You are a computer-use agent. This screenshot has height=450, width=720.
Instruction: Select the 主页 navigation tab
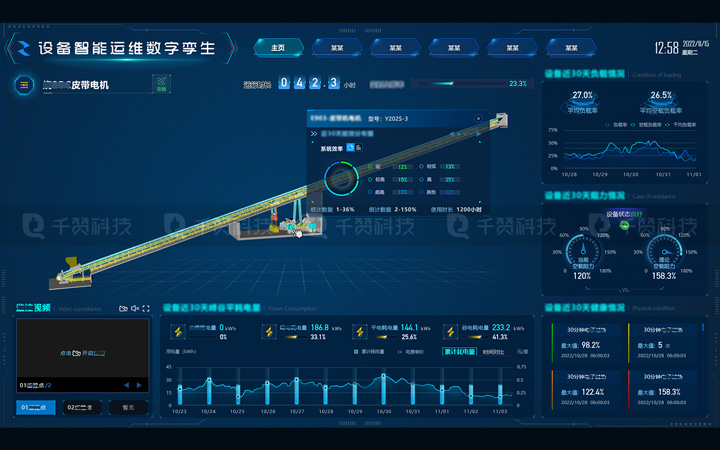(278, 47)
